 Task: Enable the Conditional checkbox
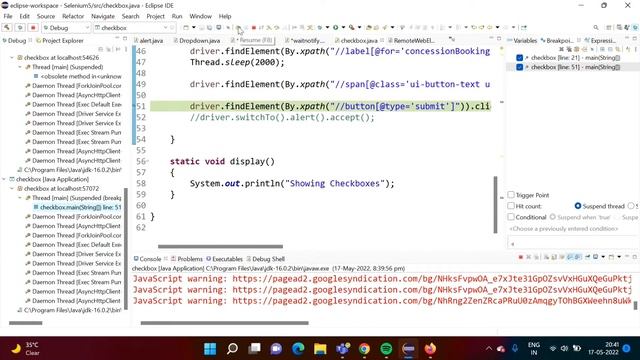(x=511, y=217)
